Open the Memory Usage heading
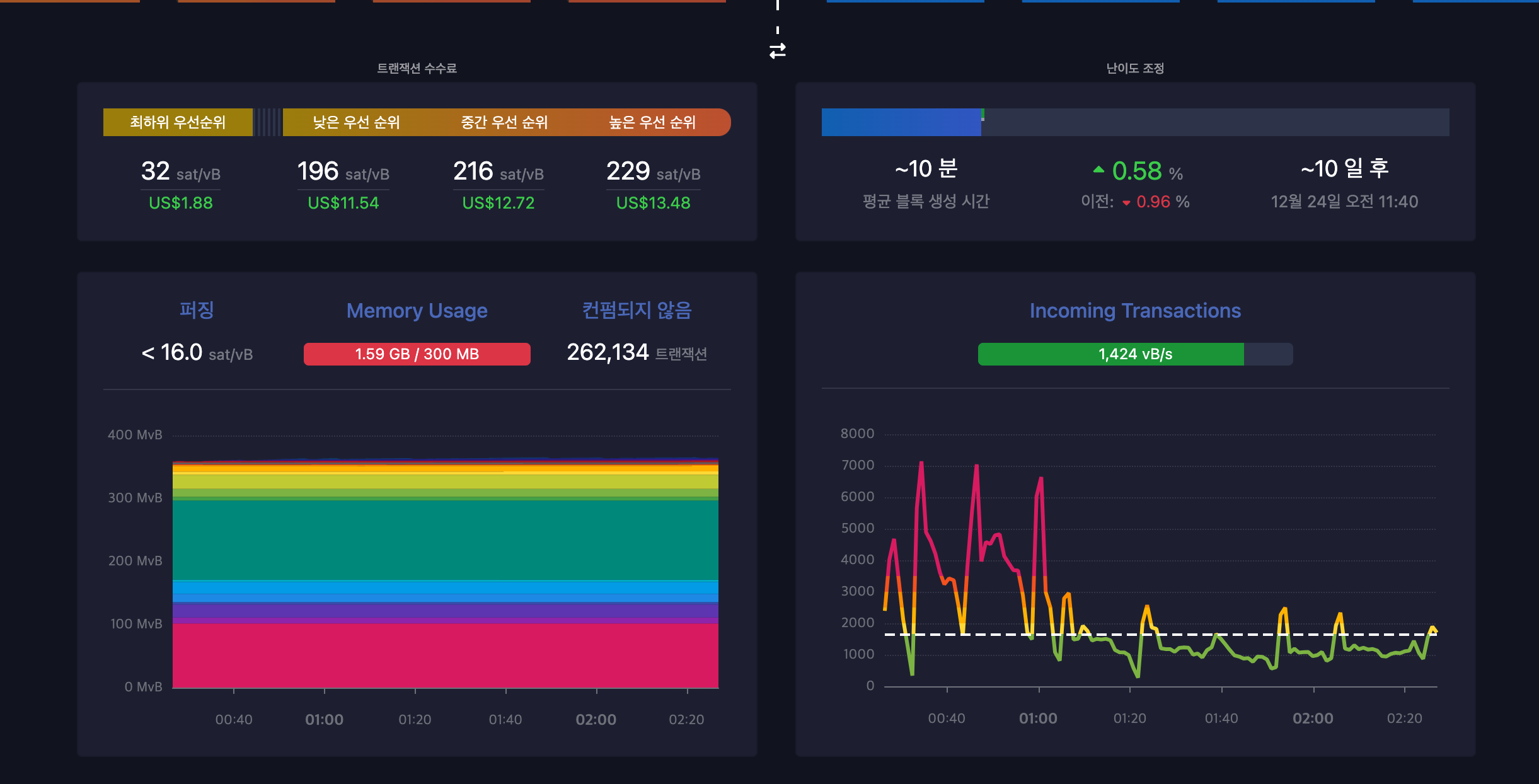This screenshot has width=1539, height=784. [417, 311]
